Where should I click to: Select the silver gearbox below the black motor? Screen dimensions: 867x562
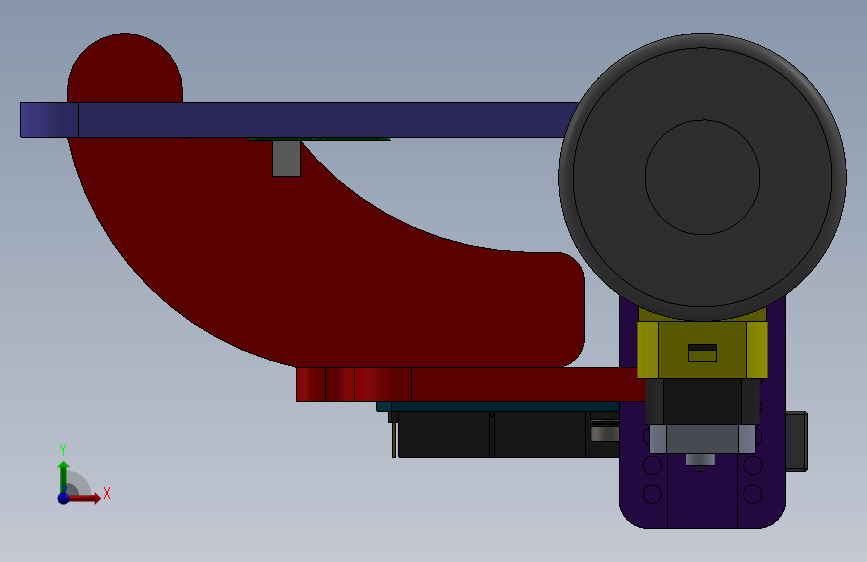pos(702,439)
